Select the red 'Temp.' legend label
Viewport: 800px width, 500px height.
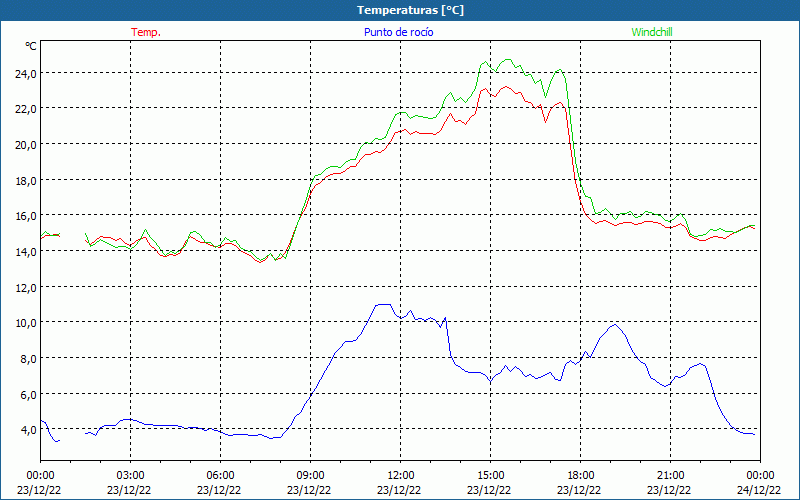click(146, 32)
